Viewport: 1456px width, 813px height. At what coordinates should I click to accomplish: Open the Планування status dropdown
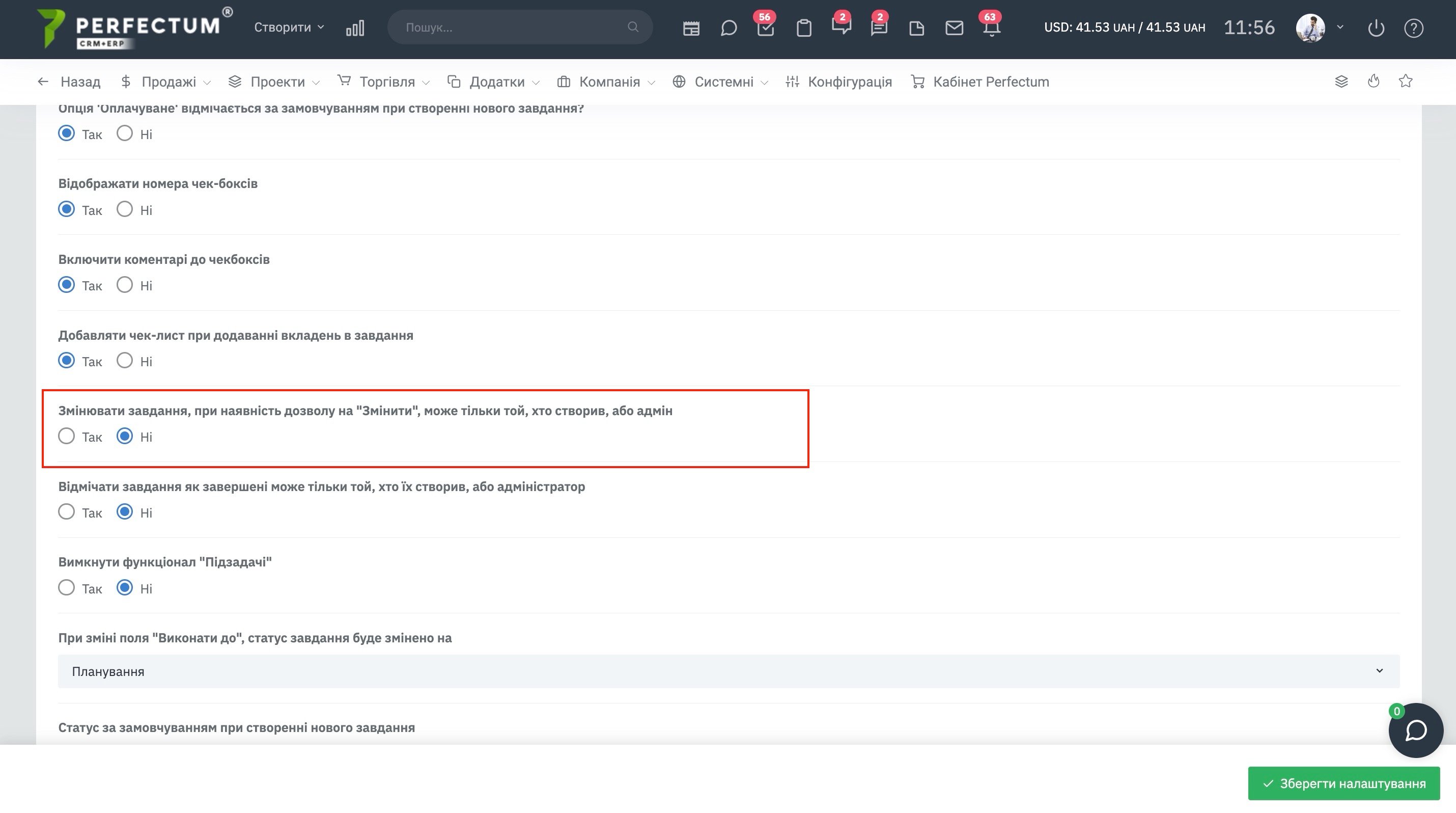click(x=729, y=672)
